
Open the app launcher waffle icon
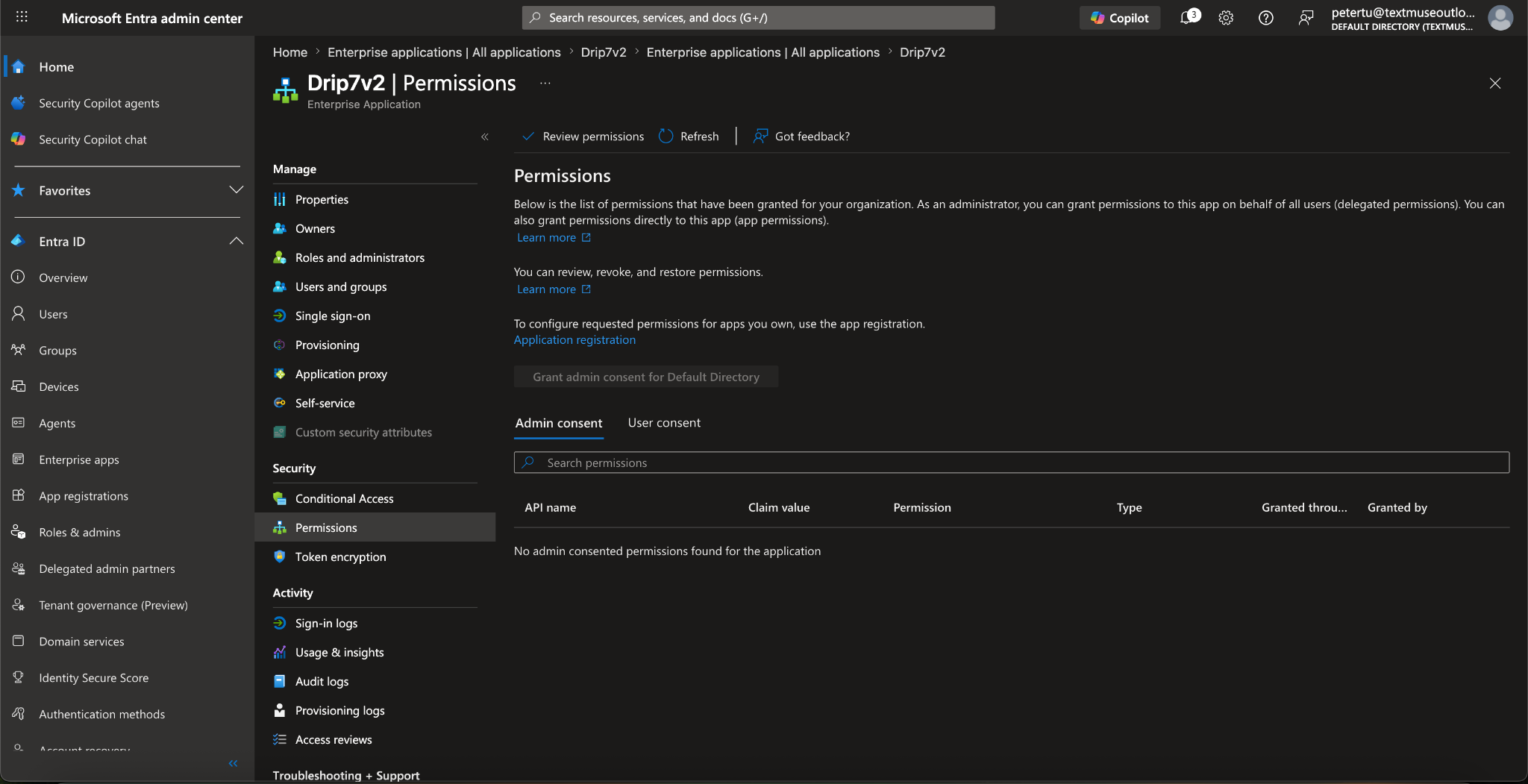pyautogui.click(x=22, y=17)
